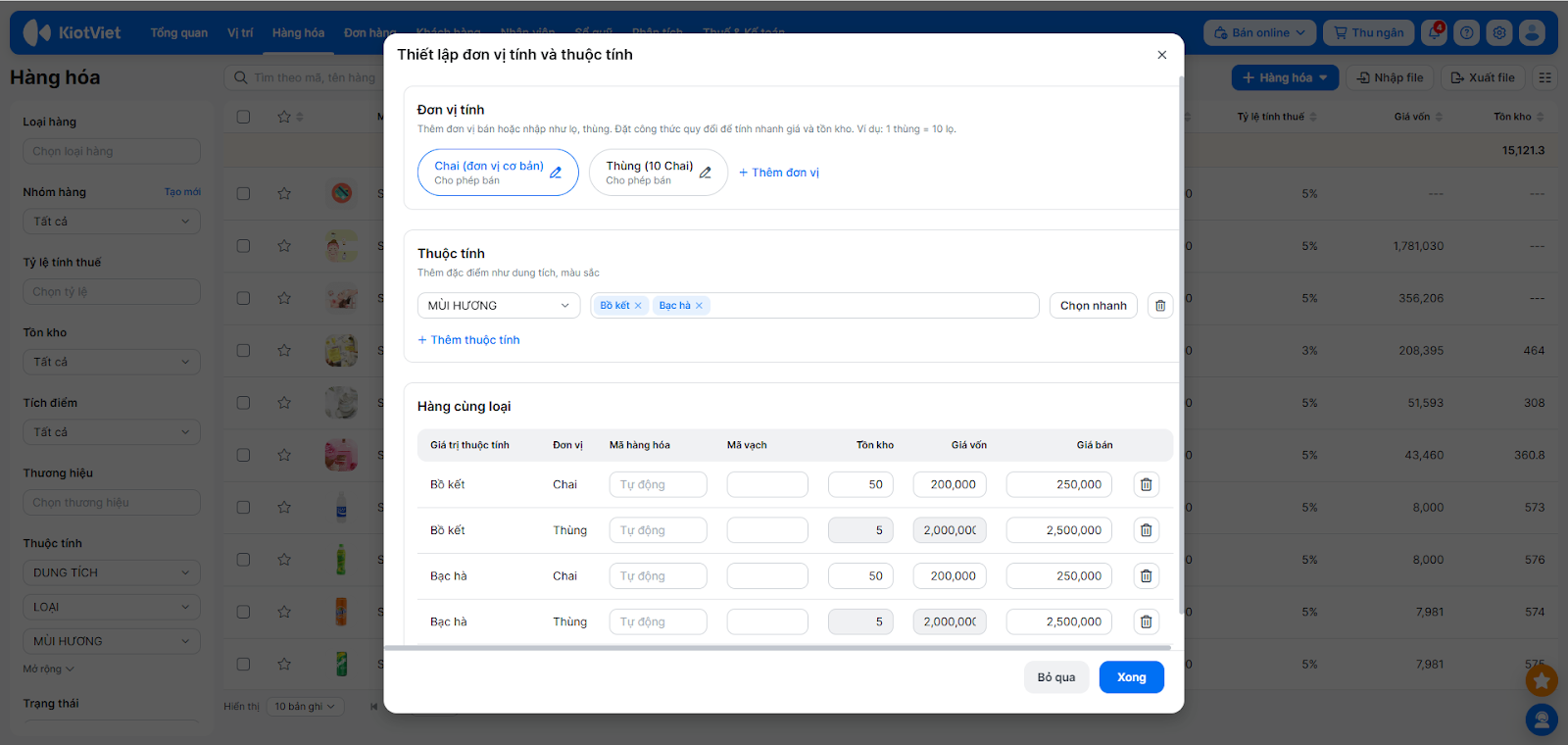Open the settings gear in the top bar
The image size is (1568, 745).
tap(1498, 32)
